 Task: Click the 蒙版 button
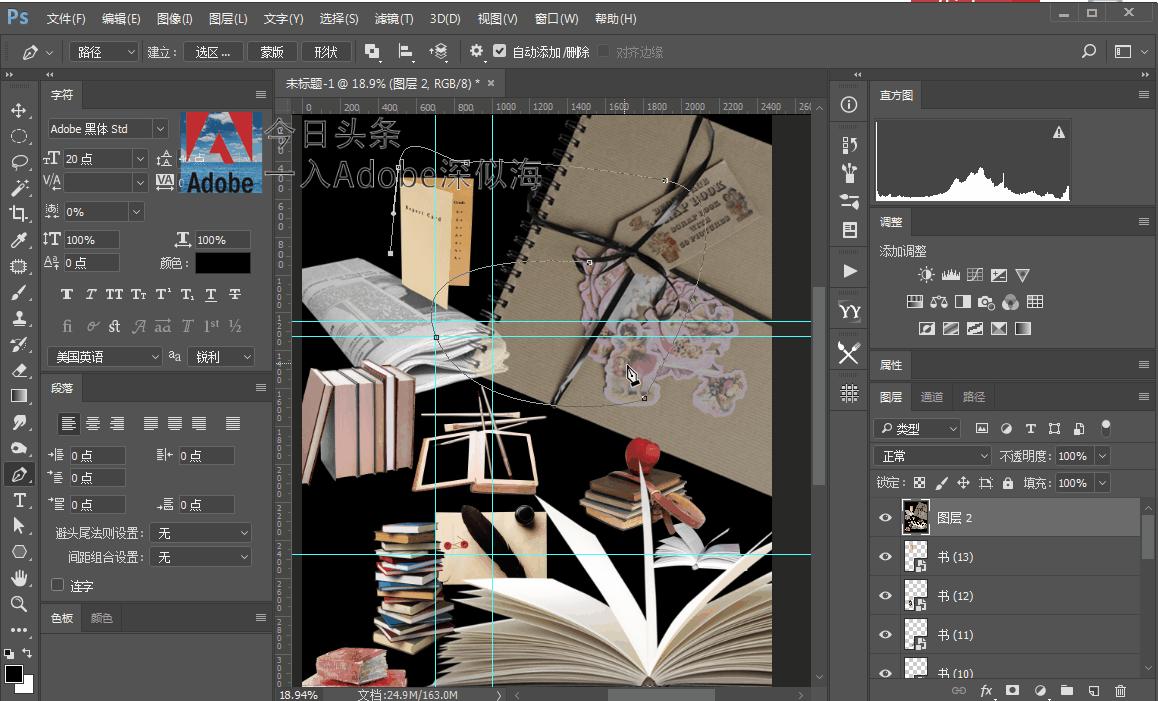tap(271, 52)
